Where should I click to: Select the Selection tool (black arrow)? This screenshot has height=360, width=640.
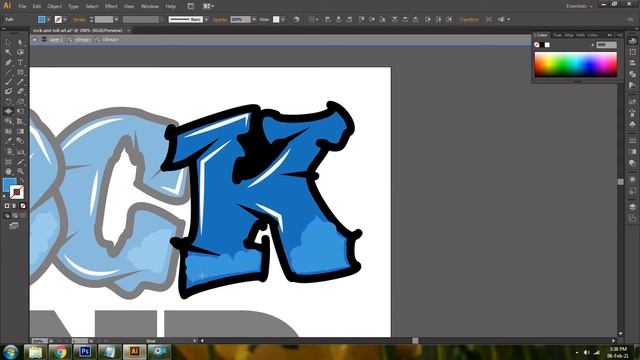click(8, 42)
